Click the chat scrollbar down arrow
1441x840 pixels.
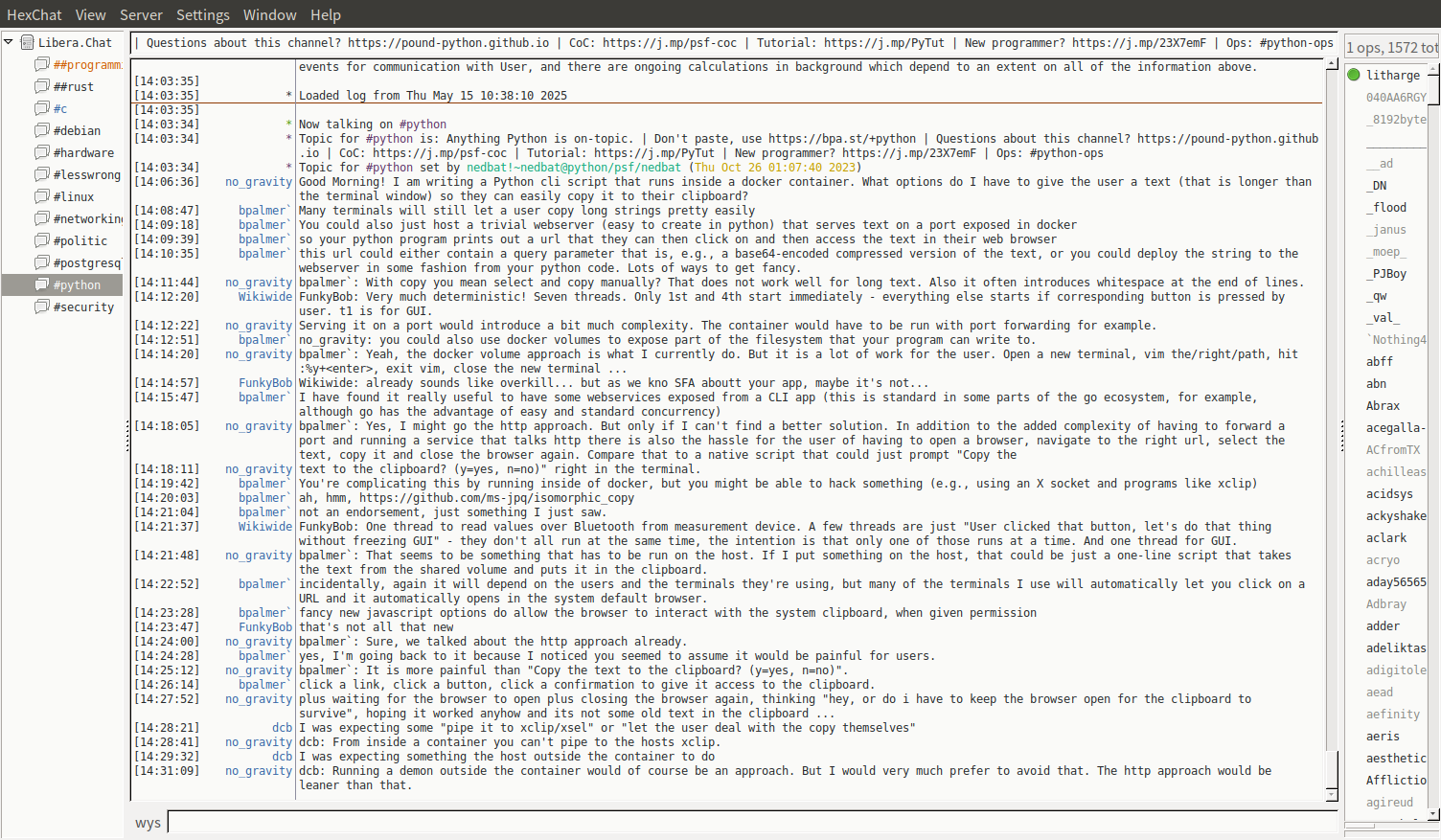click(x=1332, y=795)
